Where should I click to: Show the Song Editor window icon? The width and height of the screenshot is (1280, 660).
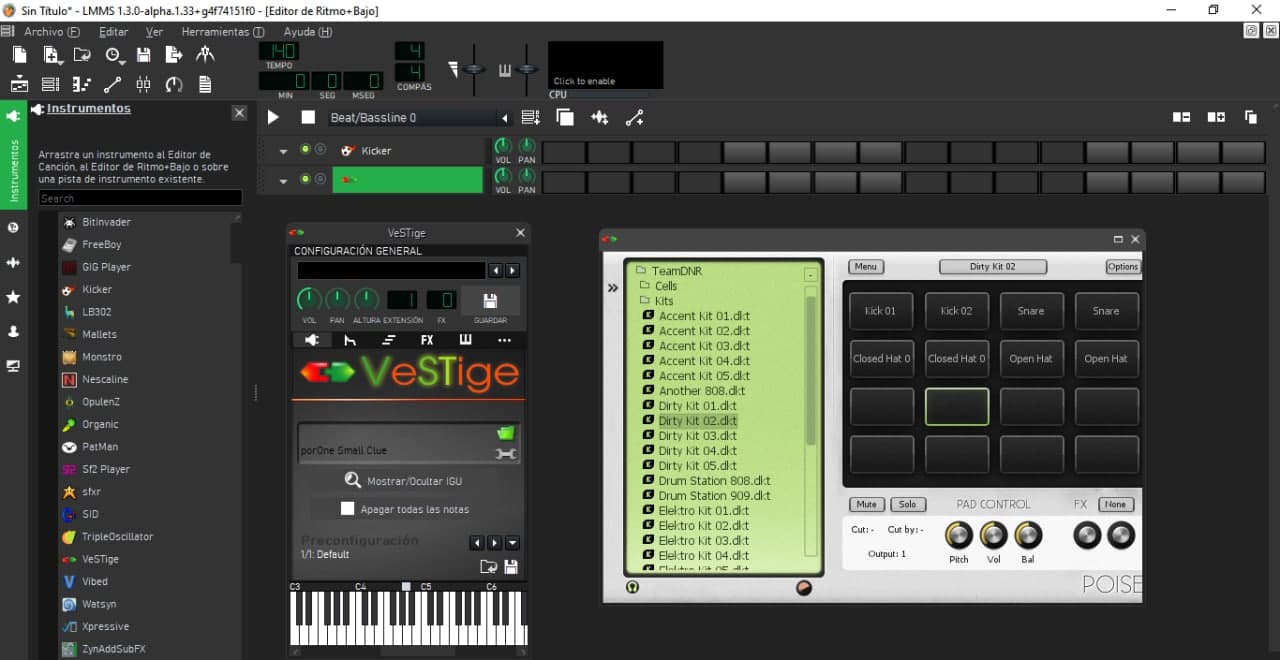point(19,85)
